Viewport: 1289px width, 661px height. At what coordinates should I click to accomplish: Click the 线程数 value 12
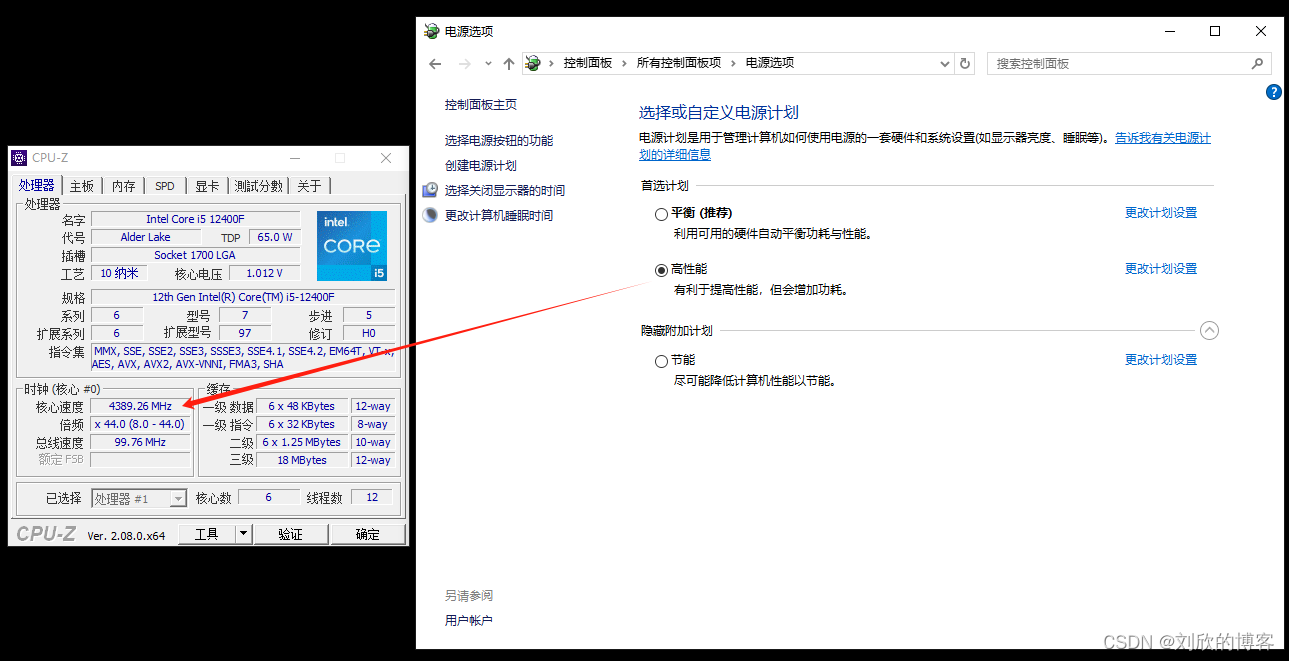point(372,497)
